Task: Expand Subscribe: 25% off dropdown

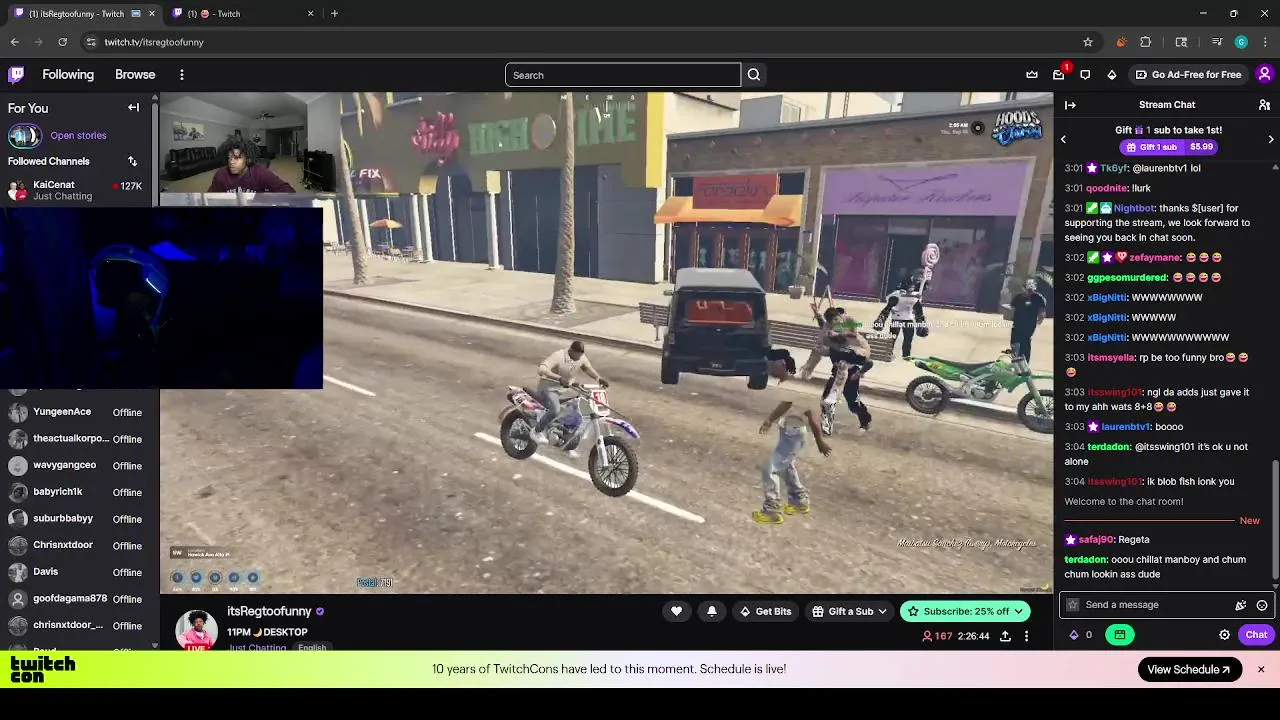Action: [x=965, y=611]
